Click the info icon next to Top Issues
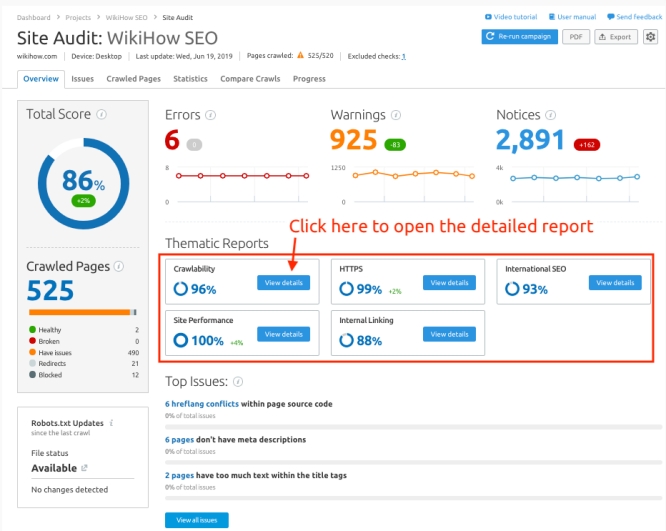This screenshot has width=666, height=531. coord(238,382)
